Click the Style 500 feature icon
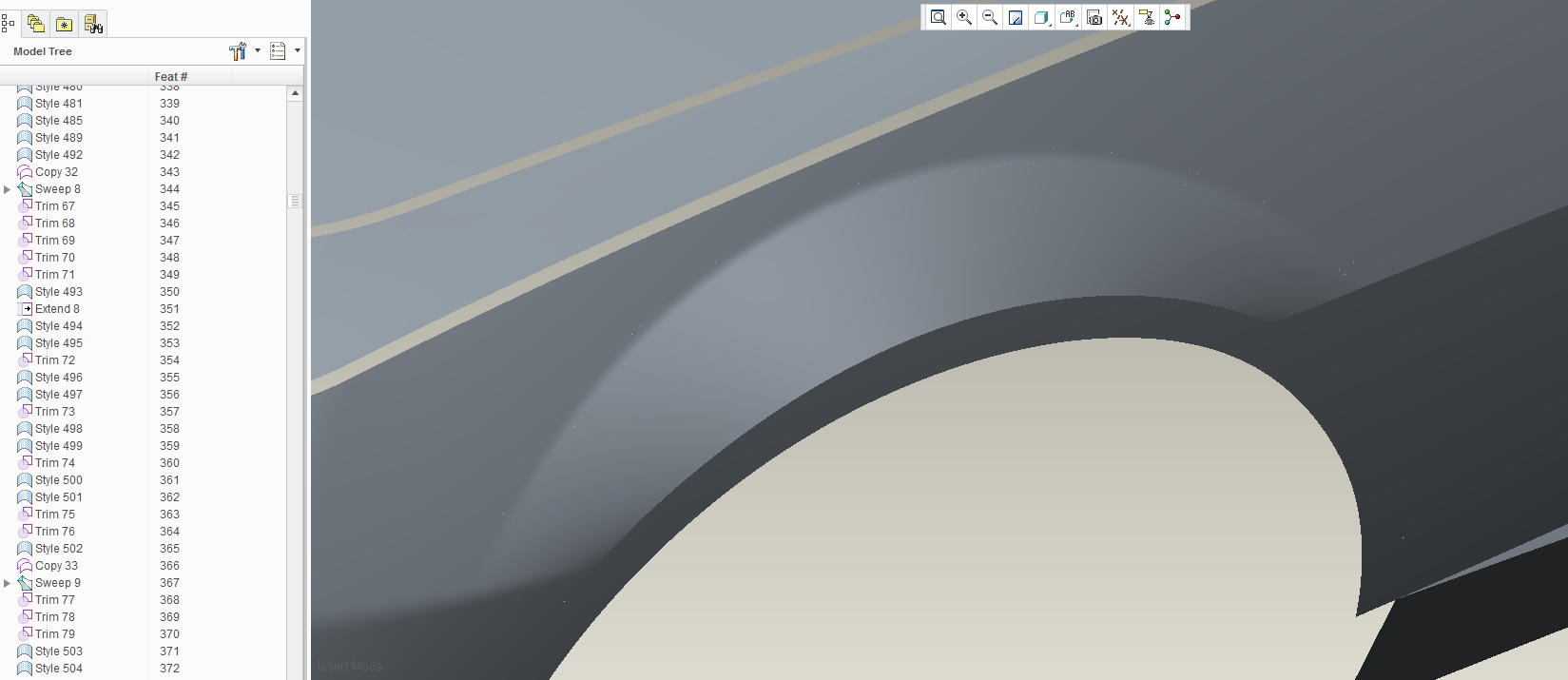Screen dimensions: 1568x680 coord(25,480)
